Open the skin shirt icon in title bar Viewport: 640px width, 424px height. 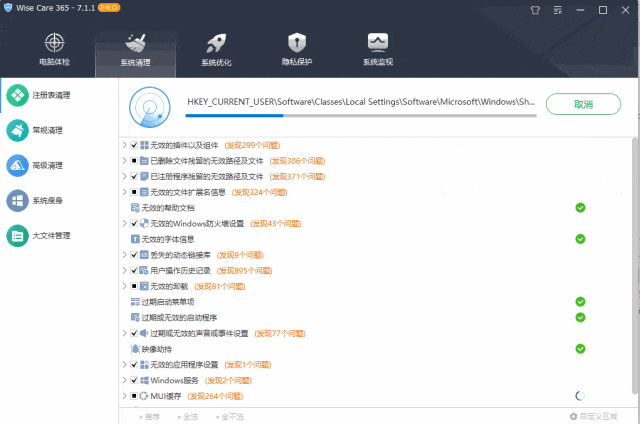535,10
